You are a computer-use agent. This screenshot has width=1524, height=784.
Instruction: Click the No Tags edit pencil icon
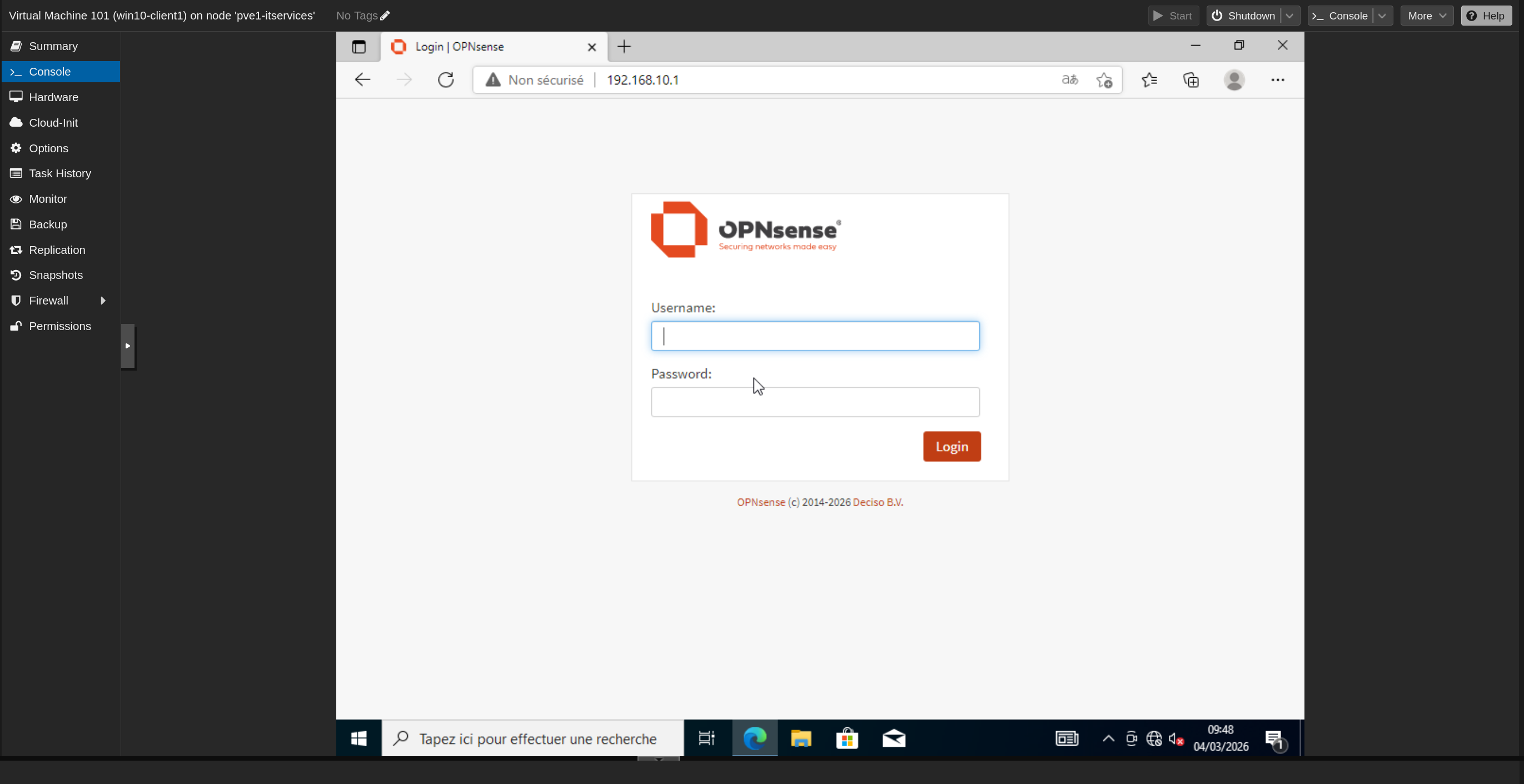[385, 16]
